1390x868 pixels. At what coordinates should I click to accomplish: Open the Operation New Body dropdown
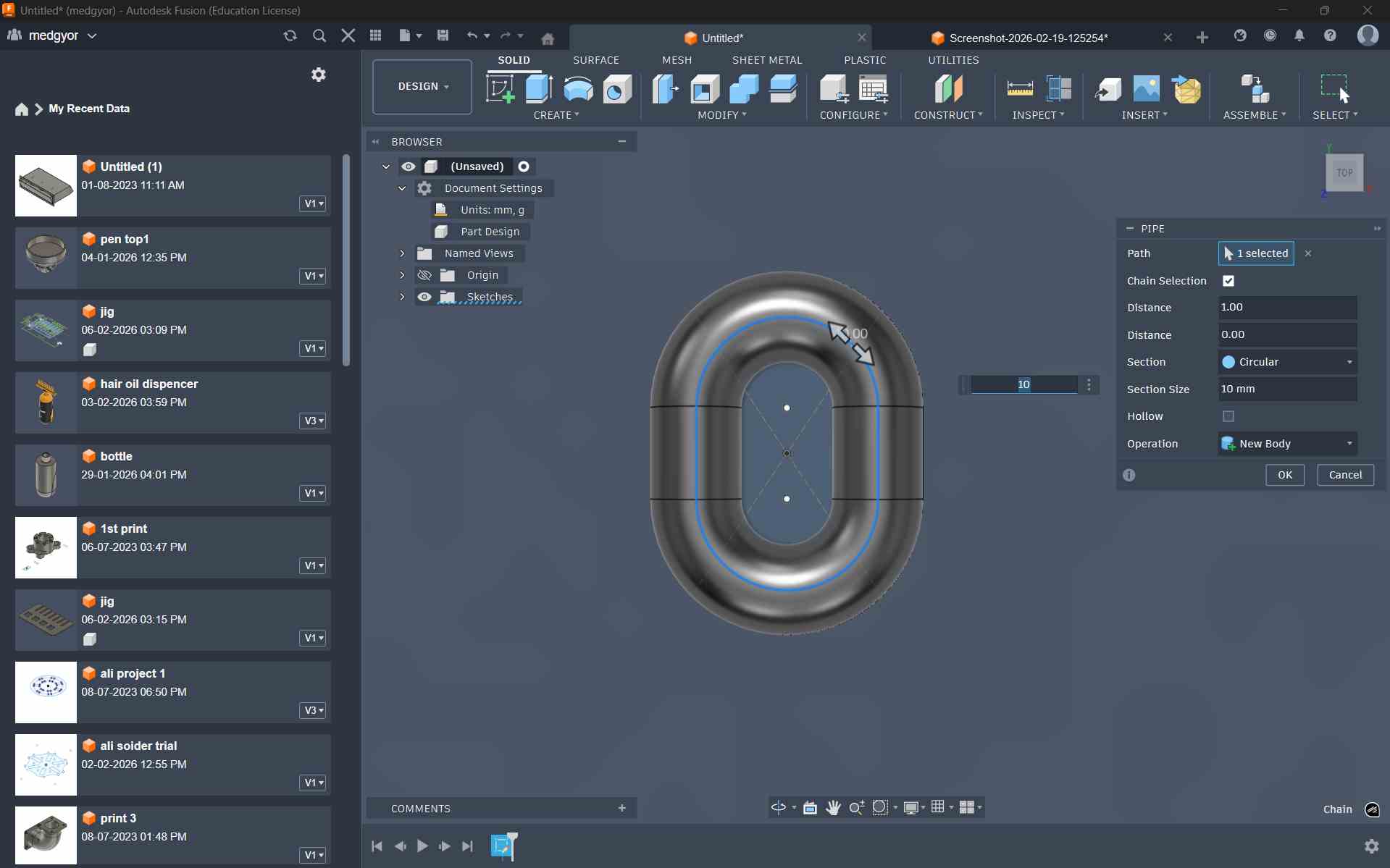tap(1288, 444)
